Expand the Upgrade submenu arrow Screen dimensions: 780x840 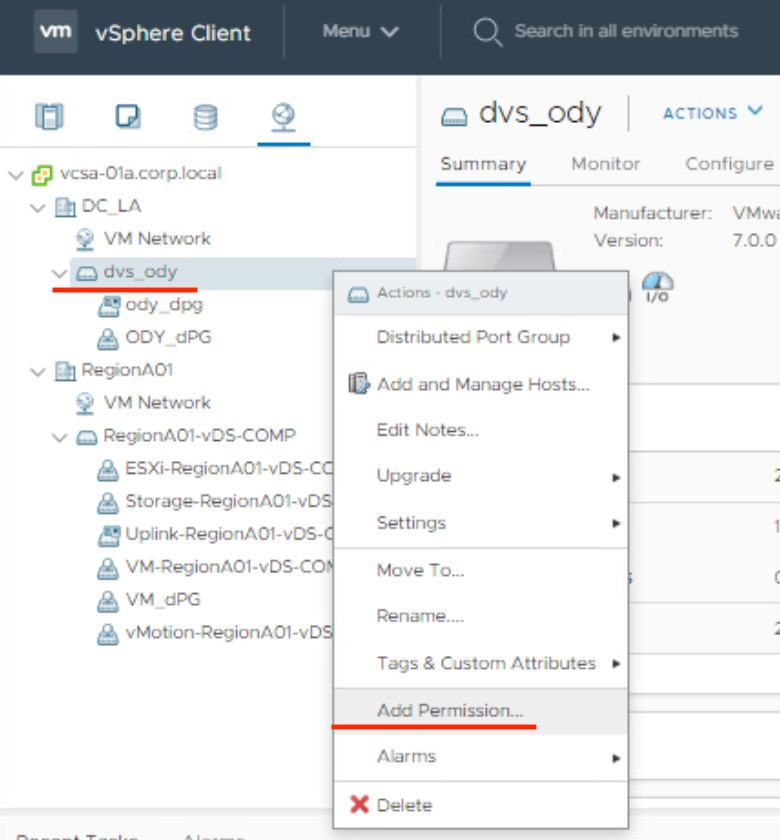pyautogui.click(x=616, y=477)
